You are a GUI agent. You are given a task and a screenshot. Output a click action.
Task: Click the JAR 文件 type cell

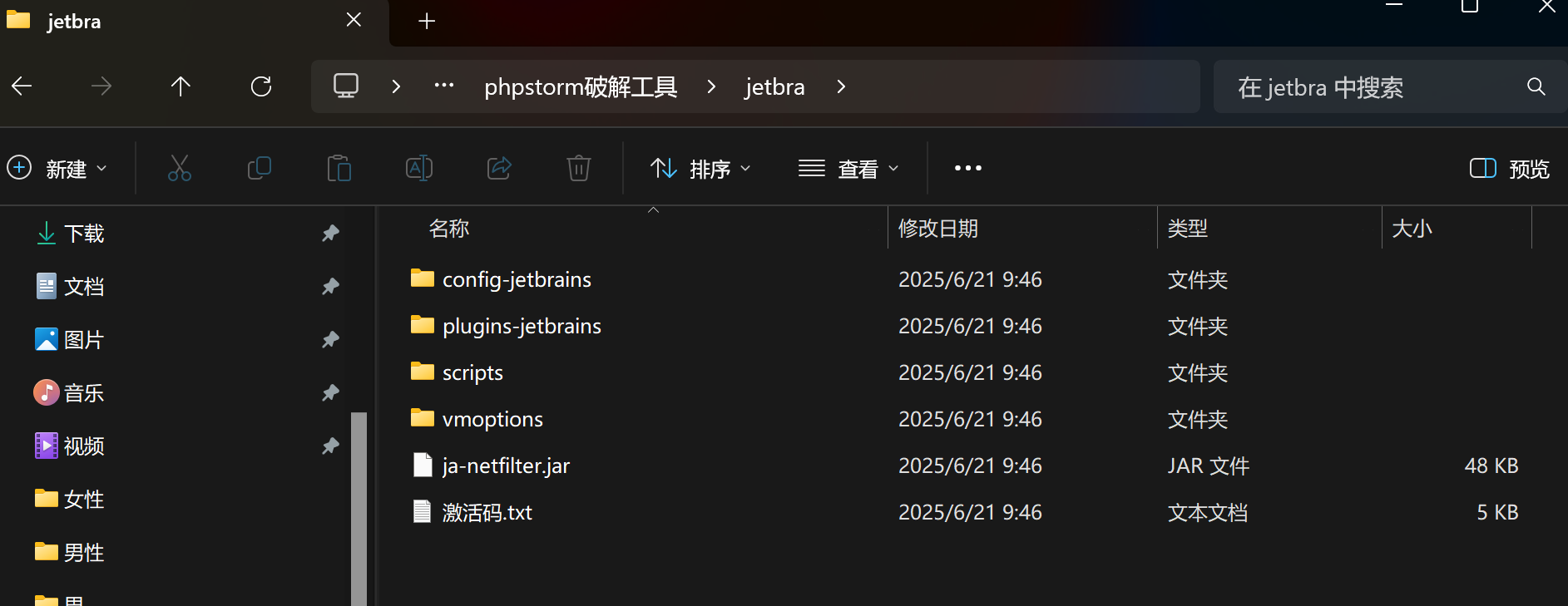[1209, 466]
